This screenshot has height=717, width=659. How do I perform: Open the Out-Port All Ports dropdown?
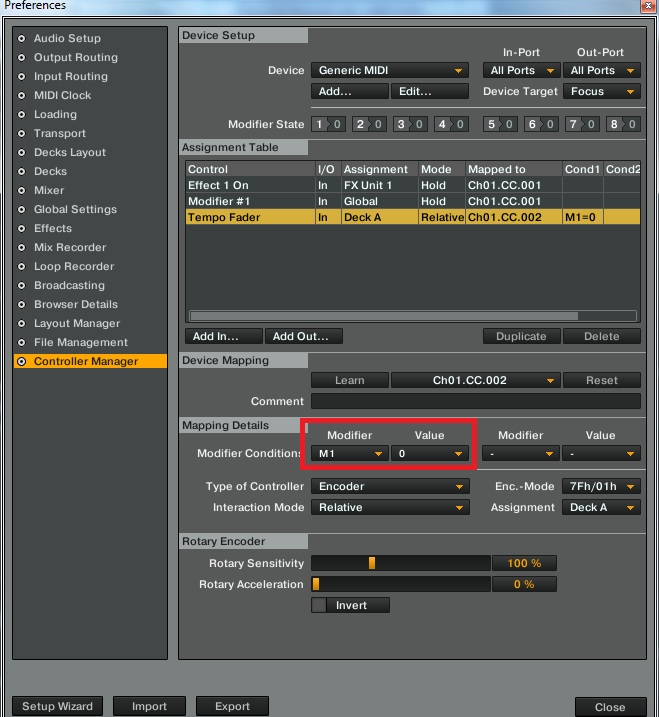601,70
